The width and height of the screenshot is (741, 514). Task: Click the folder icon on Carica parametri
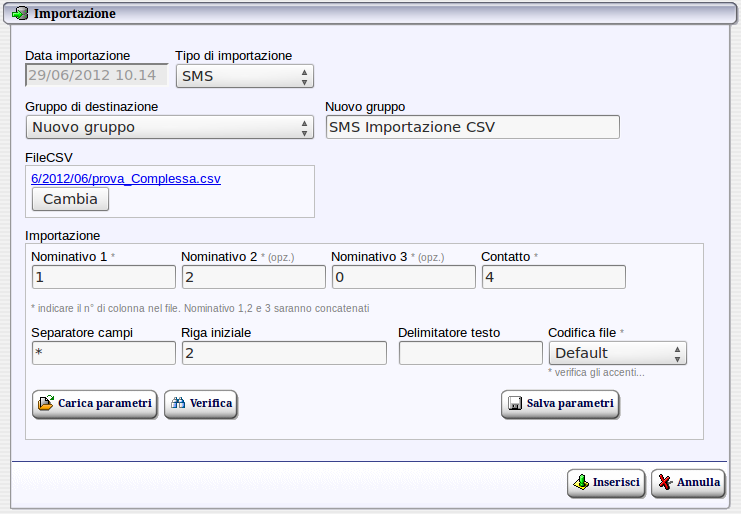coord(45,404)
